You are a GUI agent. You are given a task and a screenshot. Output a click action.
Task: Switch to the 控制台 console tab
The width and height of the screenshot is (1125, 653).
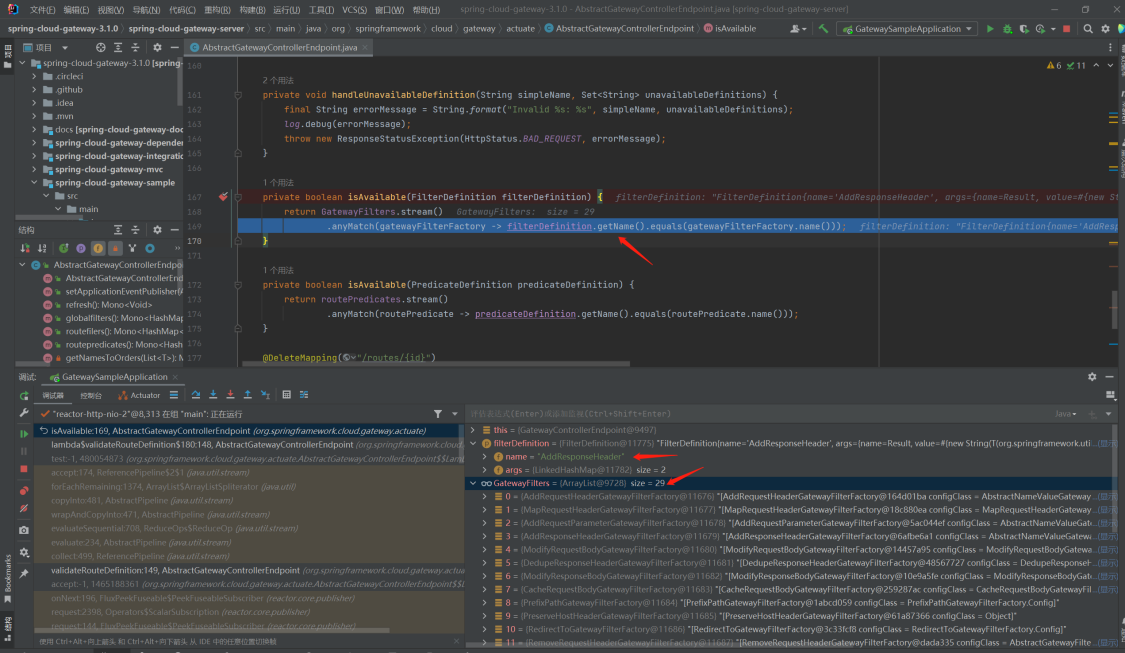pos(91,395)
